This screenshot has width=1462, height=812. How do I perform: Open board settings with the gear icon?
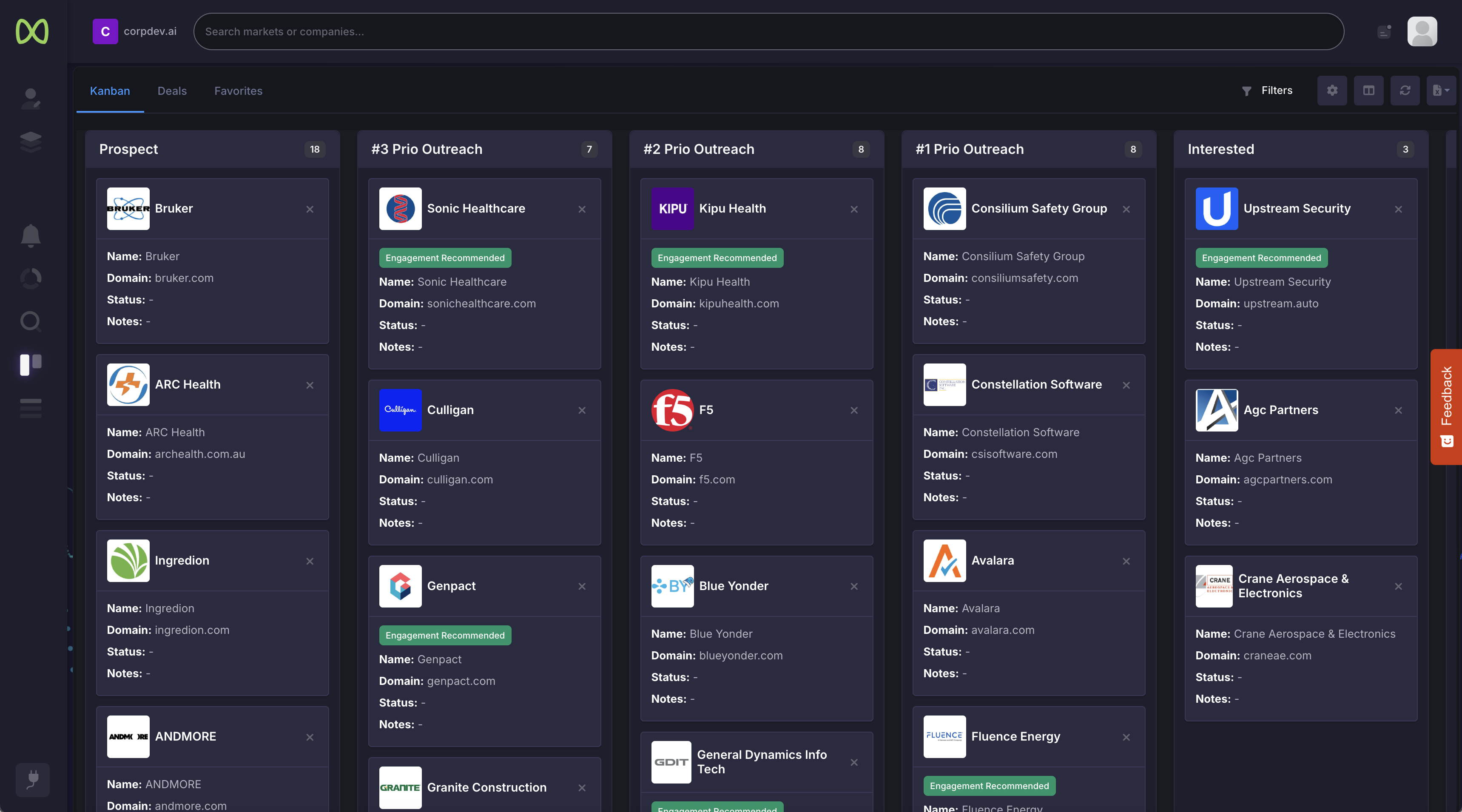pyautogui.click(x=1332, y=90)
